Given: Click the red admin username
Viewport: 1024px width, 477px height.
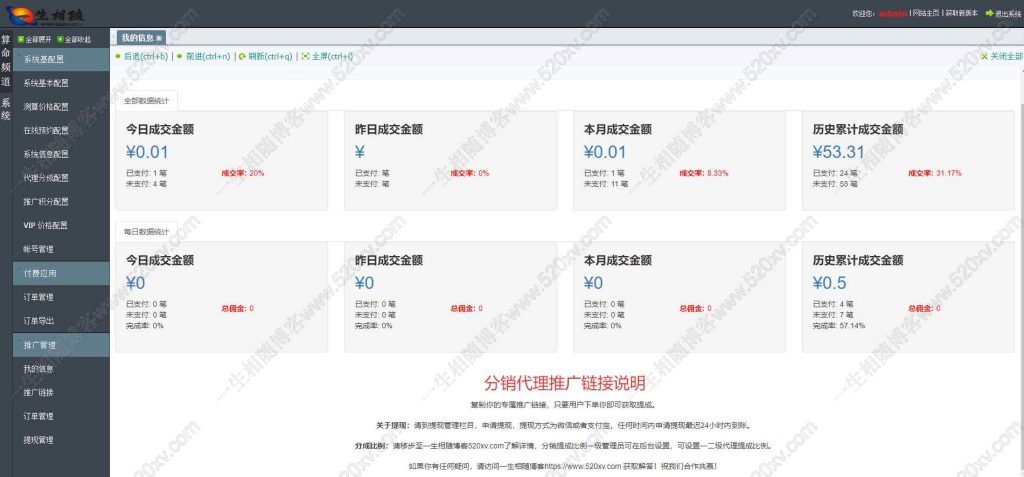Looking at the screenshot, I should tap(893, 13).
